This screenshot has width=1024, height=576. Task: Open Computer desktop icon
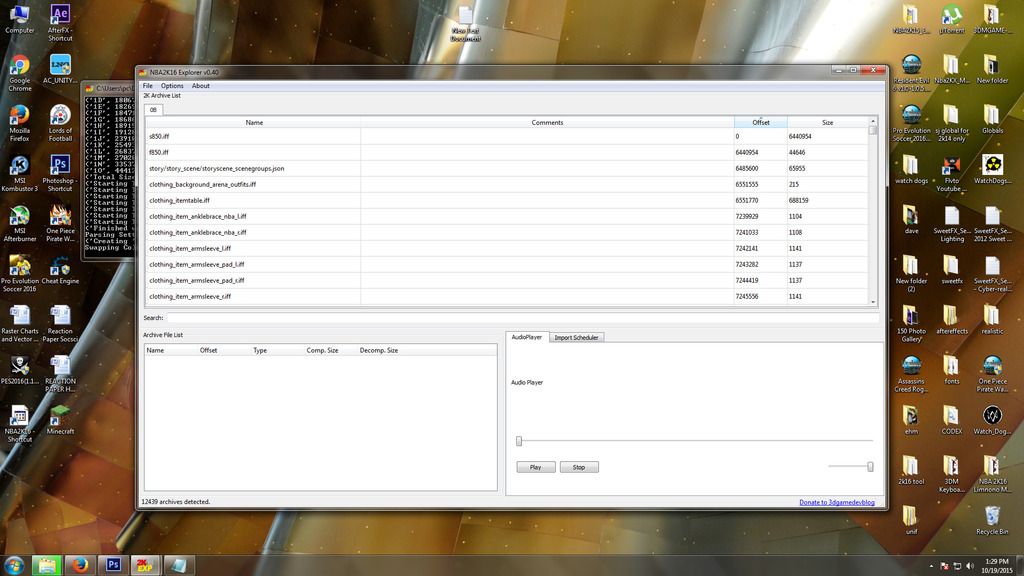tap(20, 20)
